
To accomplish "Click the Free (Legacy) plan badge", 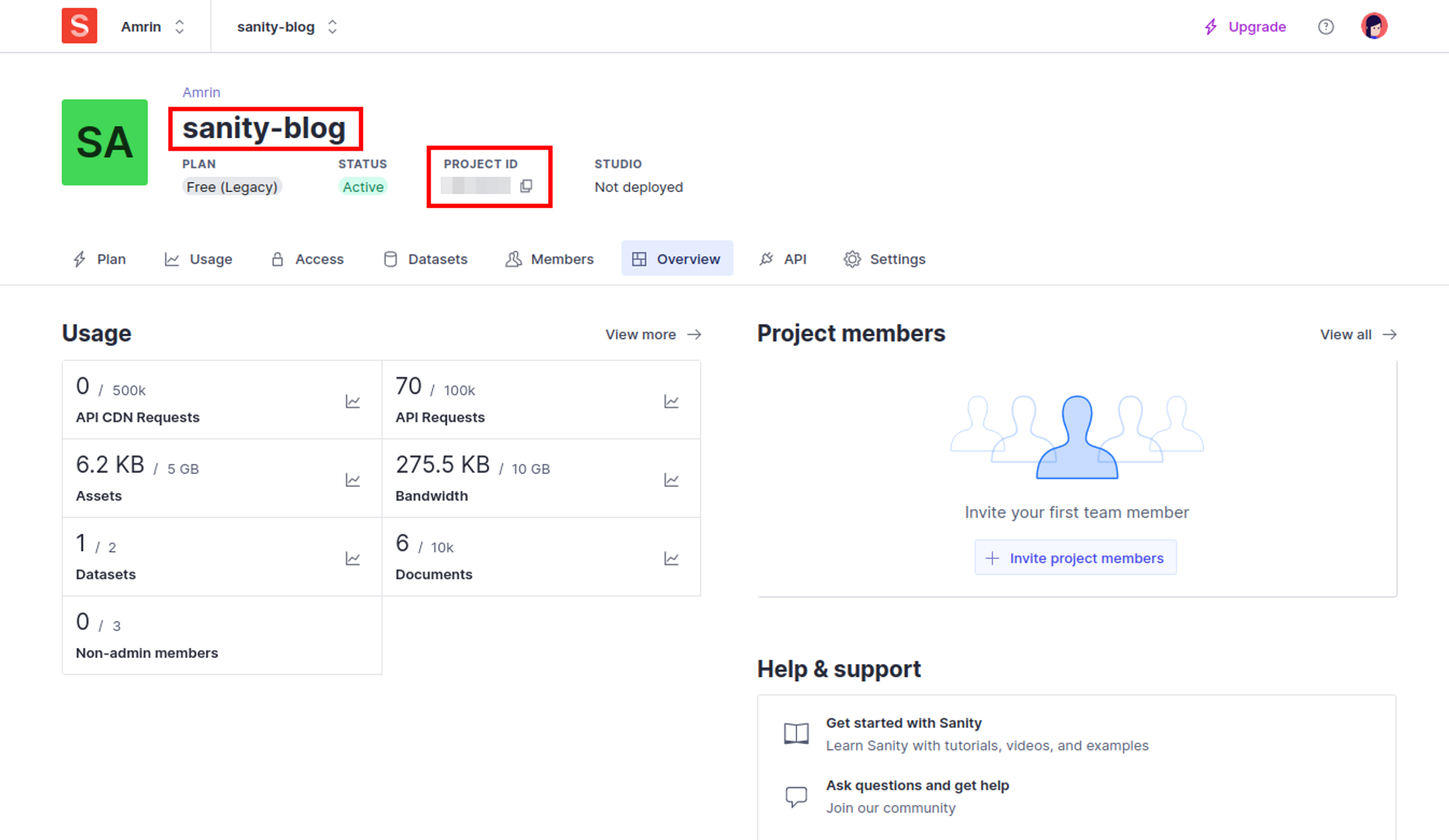I will [232, 187].
